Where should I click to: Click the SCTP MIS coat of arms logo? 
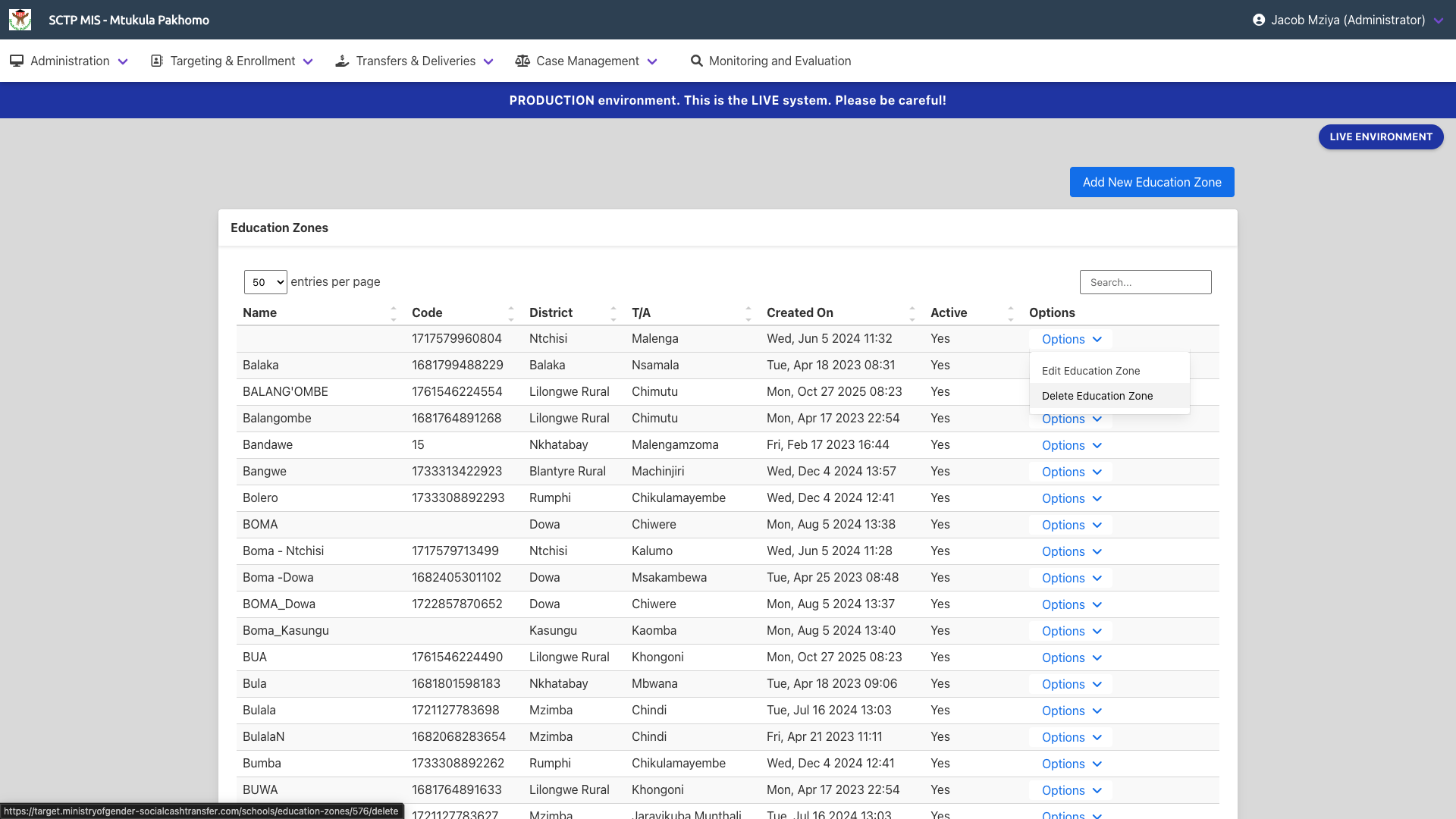[20, 20]
